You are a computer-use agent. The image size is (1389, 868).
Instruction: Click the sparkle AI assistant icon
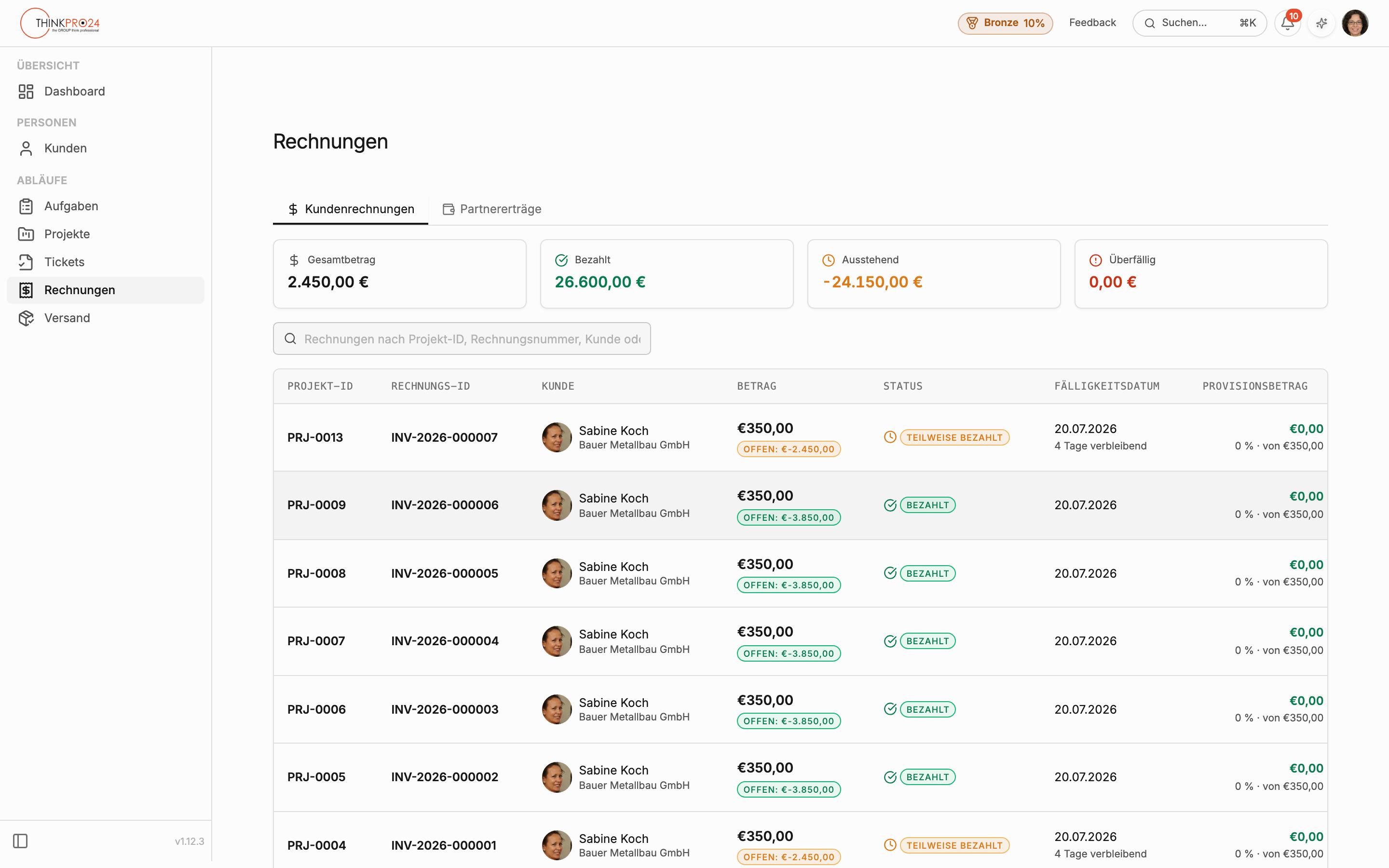pyautogui.click(x=1321, y=23)
